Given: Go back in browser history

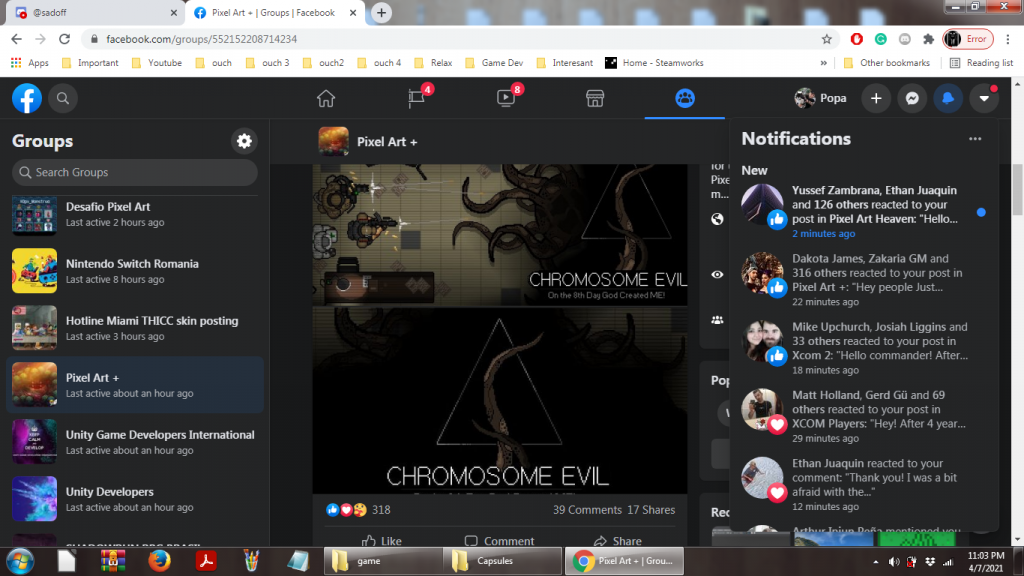Looking at the screenshot, I should tap(17, 39).
